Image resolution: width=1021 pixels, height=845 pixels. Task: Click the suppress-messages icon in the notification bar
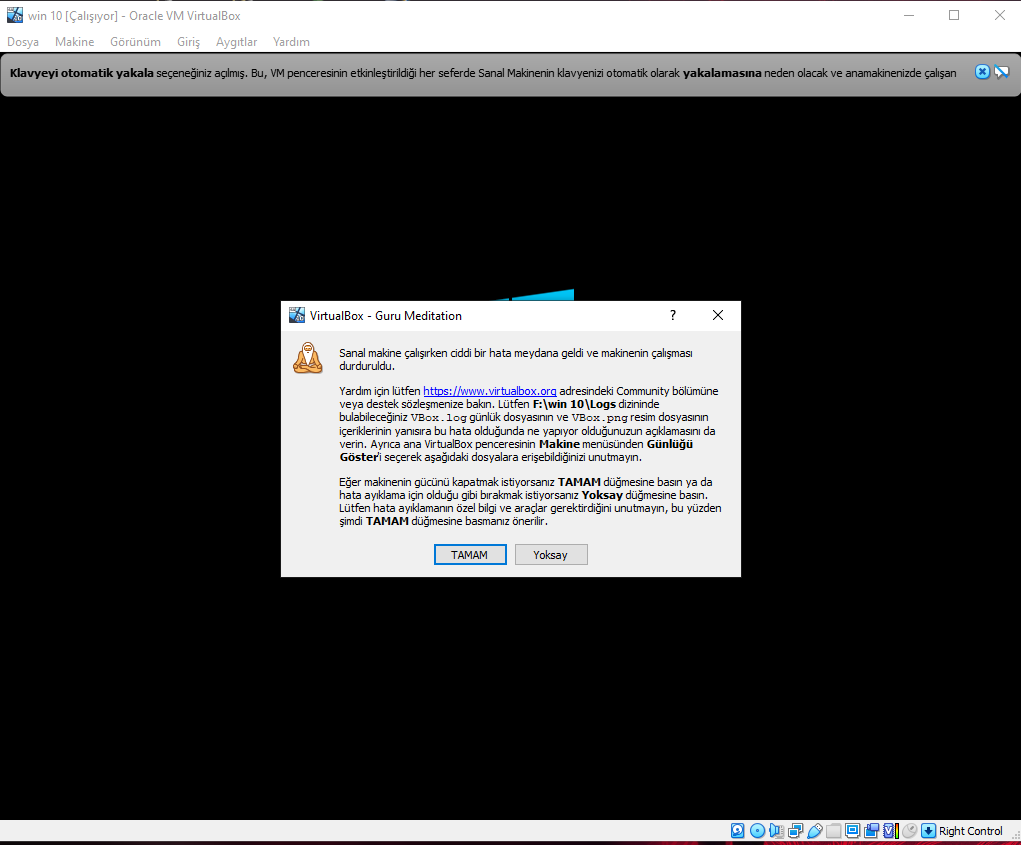pos(1001,72)
